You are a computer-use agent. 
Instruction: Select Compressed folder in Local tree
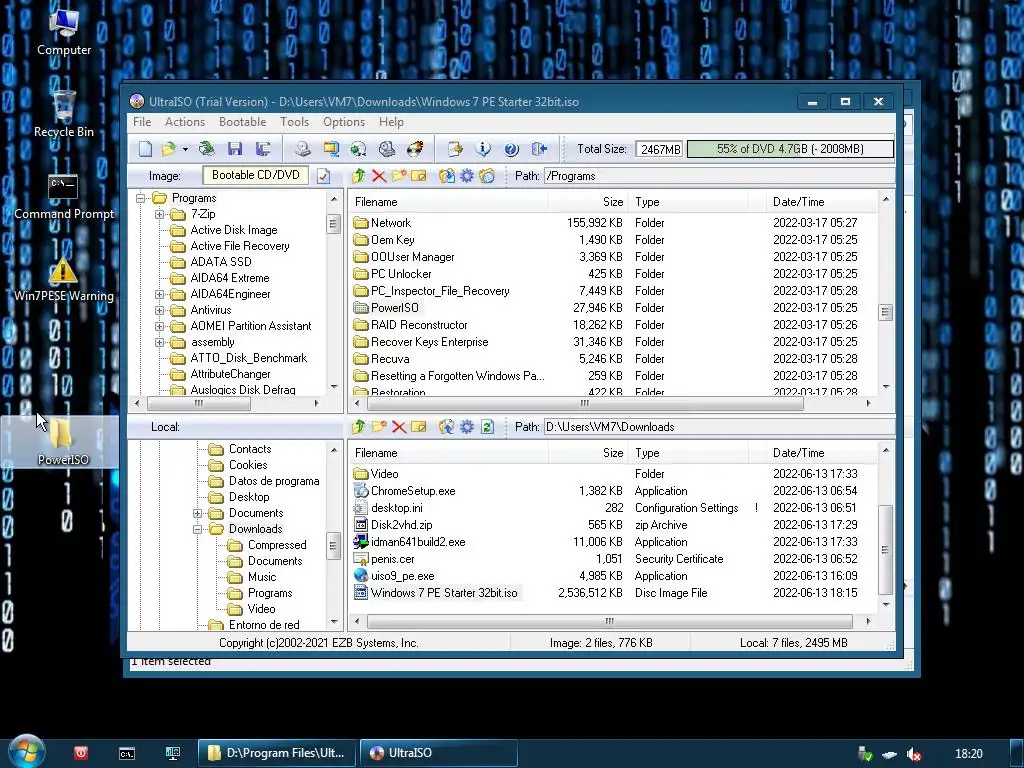277,545
